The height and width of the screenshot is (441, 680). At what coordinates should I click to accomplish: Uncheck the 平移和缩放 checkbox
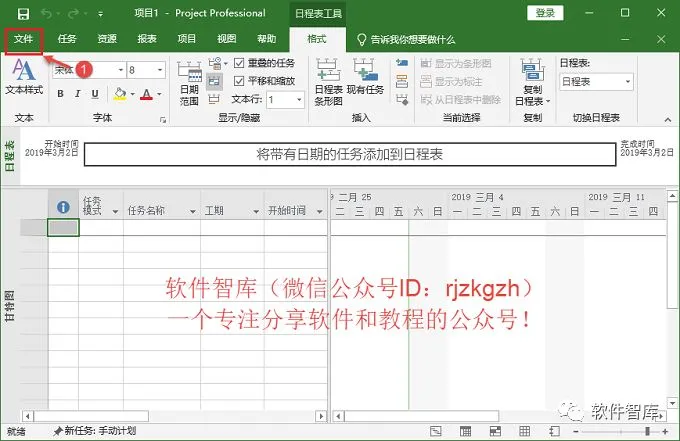pyautogui.click(x=239, y=81)
